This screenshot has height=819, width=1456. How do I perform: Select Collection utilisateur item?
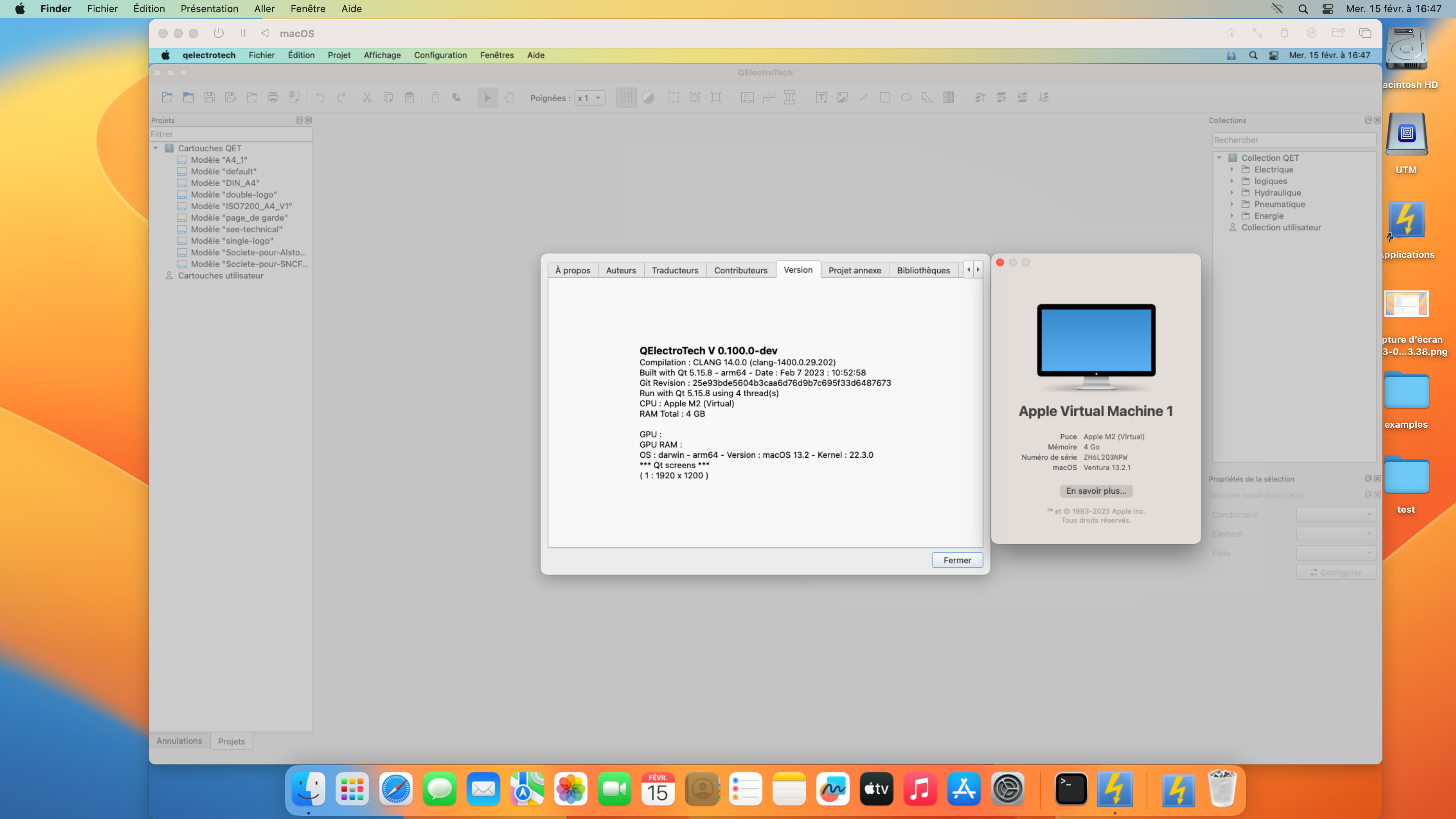click(1281, 227)
